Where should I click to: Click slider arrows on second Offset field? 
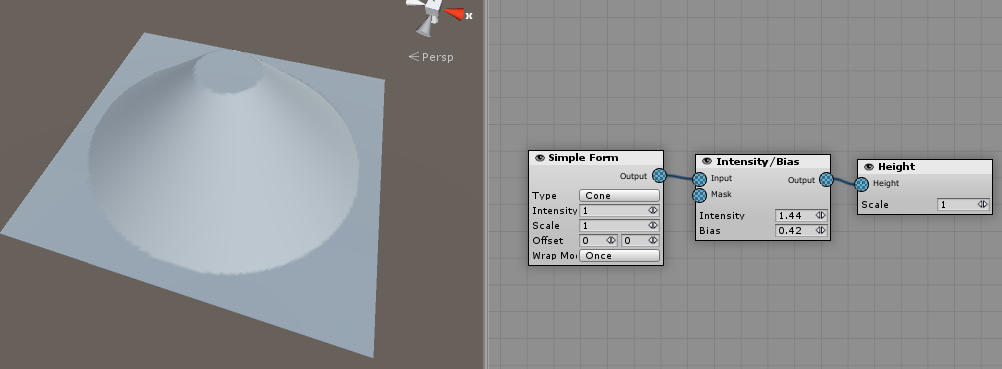point(652,240)
